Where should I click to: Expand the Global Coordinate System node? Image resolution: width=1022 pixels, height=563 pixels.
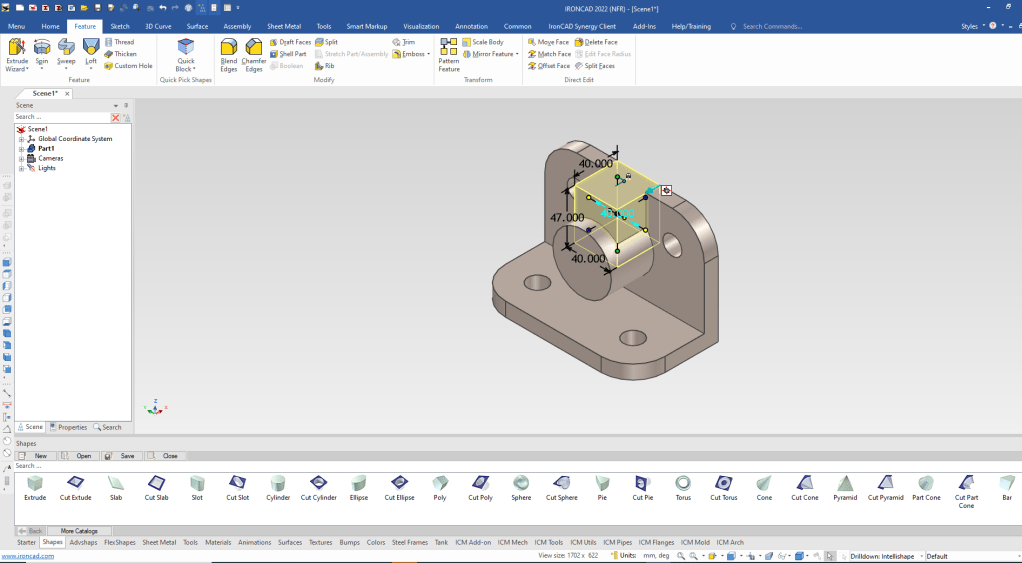[x=21, y=139]
